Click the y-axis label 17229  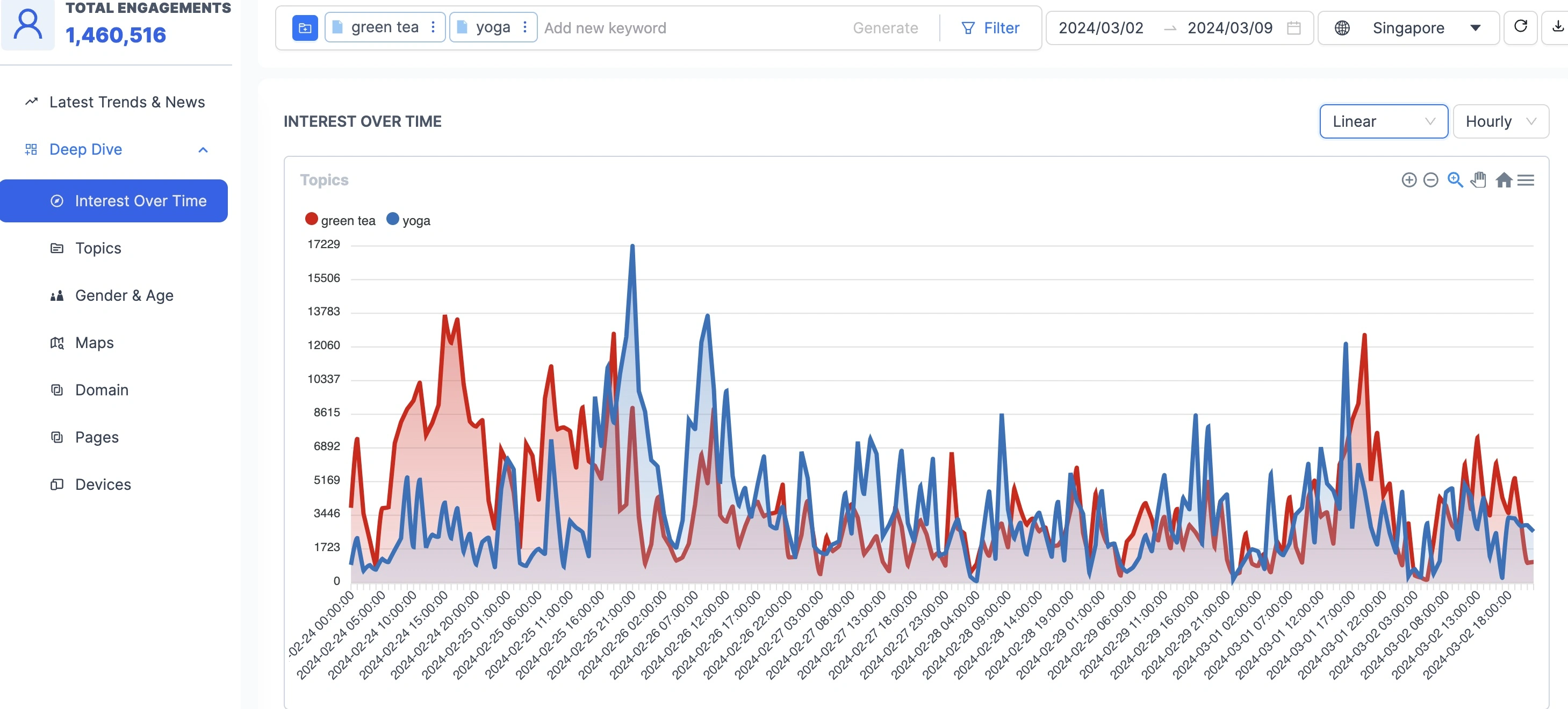coord(324,244)
